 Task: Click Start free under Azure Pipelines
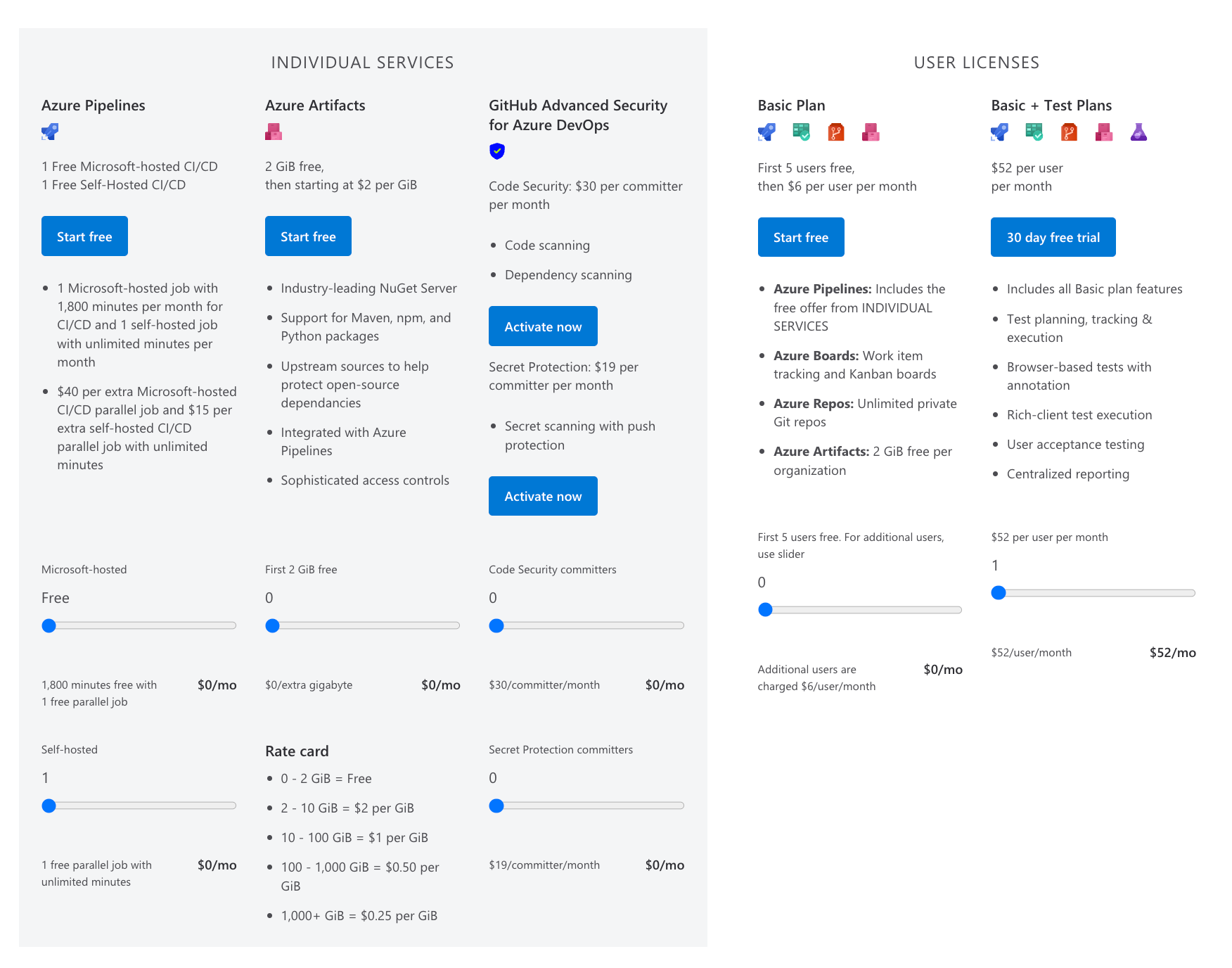pyautogui.click(x=84, y=236)
